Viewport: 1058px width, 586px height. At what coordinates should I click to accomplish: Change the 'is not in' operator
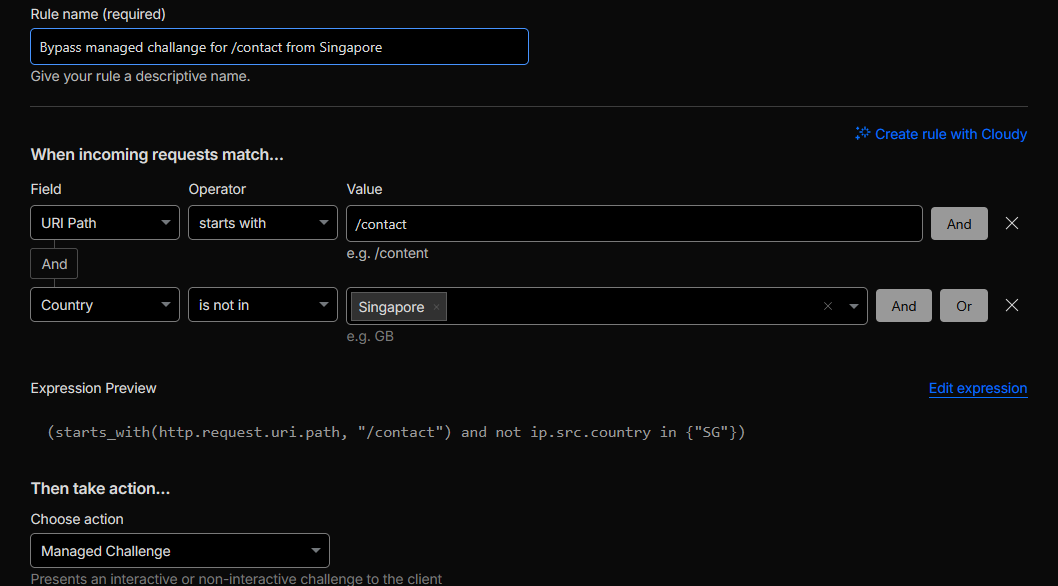(263, 306)
